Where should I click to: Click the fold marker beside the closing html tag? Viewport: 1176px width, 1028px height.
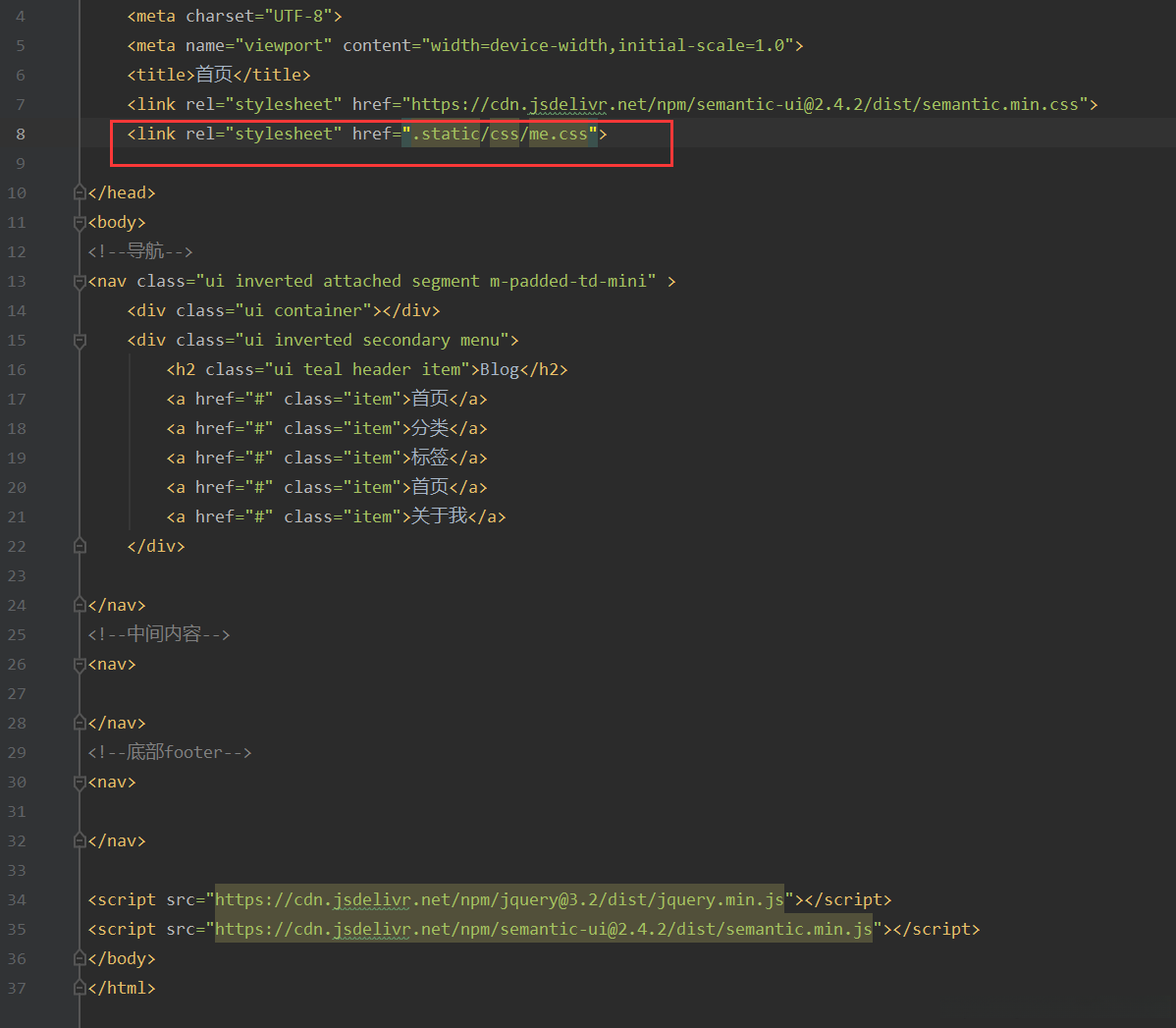point(80,989)
